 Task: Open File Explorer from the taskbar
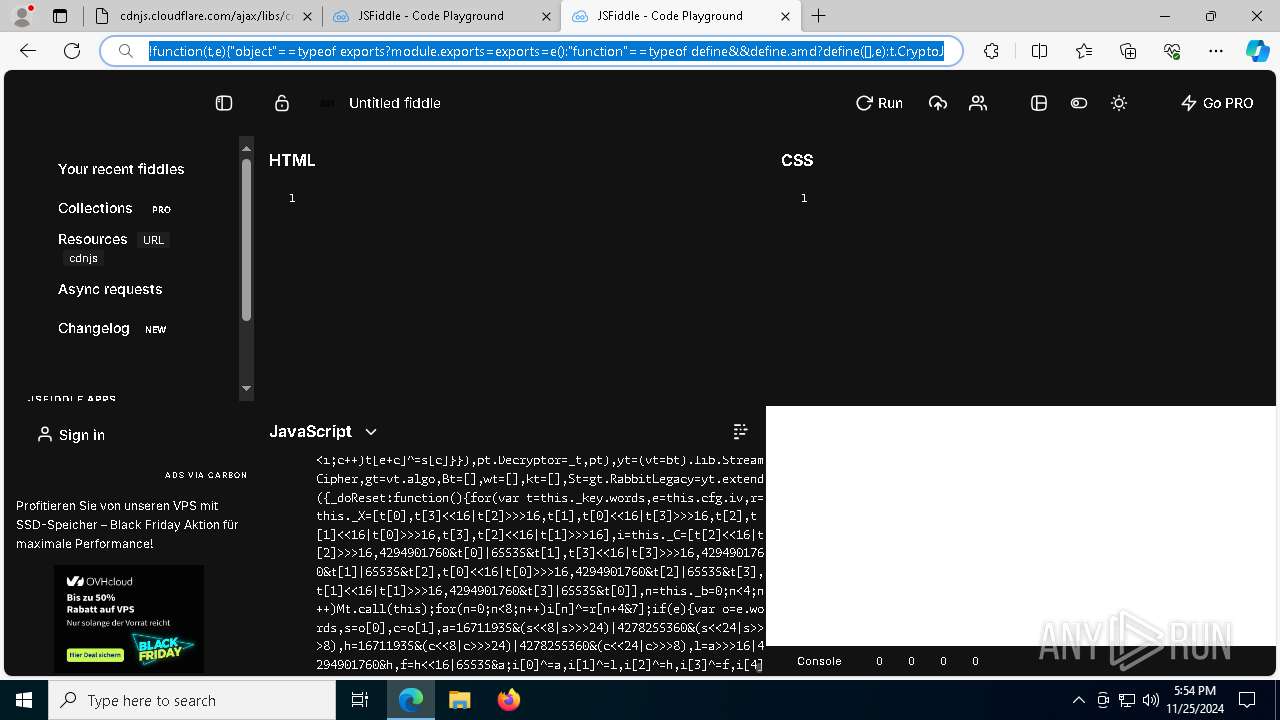click(x=459, y=700)
